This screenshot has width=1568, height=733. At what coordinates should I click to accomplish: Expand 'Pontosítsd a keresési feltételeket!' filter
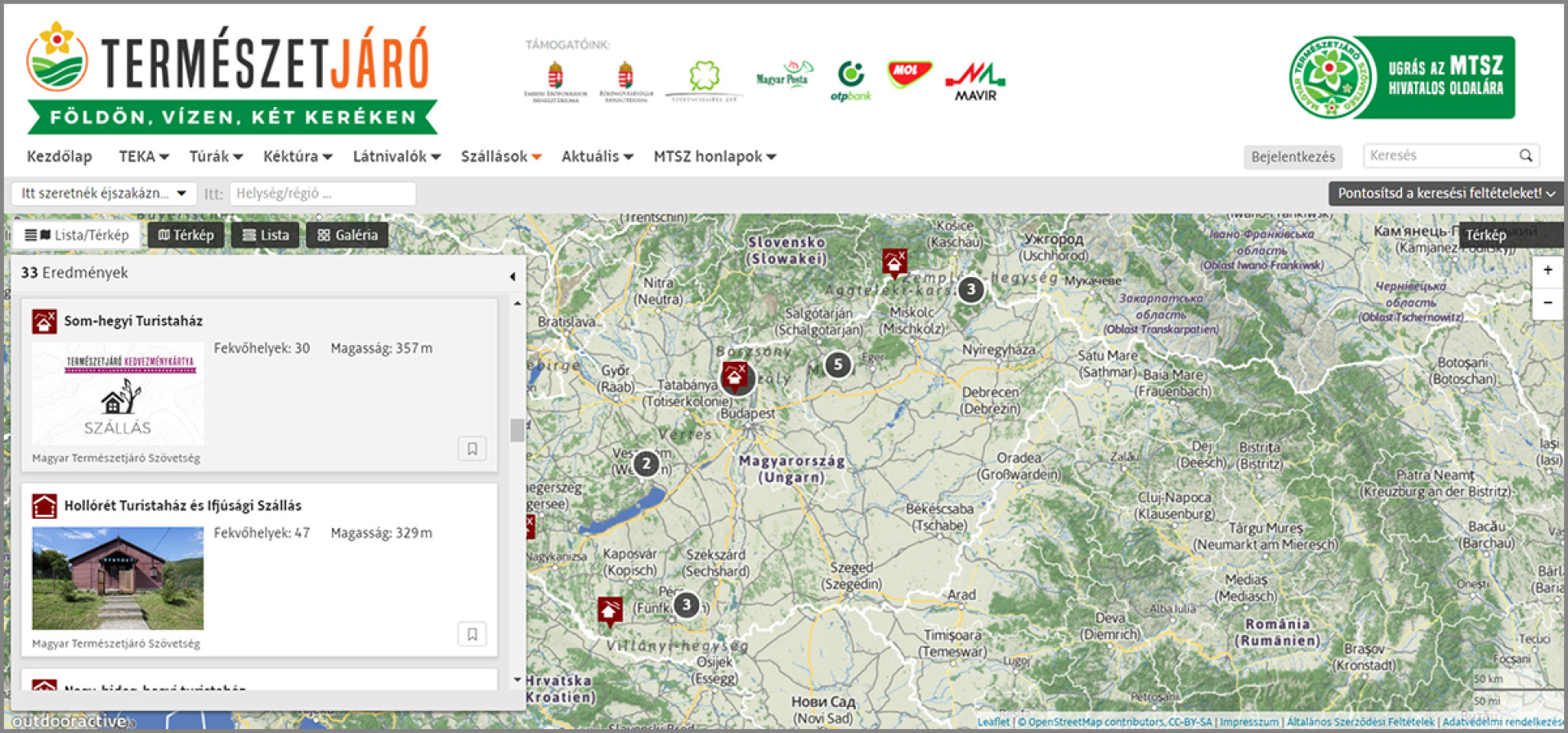(1445, 194)
